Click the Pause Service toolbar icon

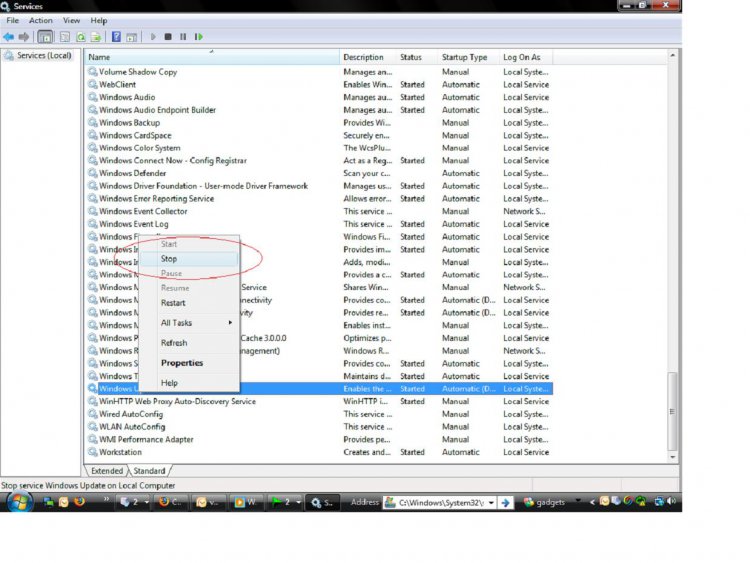point(183,37)
